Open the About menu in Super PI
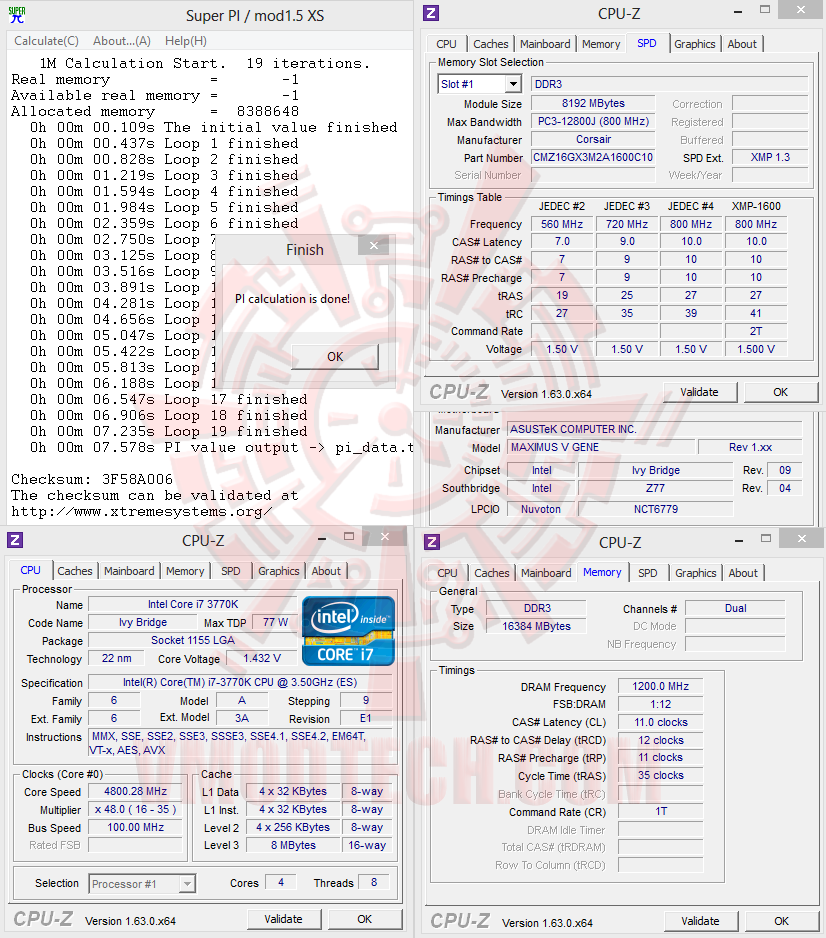The width and height of the screenshot is (826, 938). click(x=121, y=41)
